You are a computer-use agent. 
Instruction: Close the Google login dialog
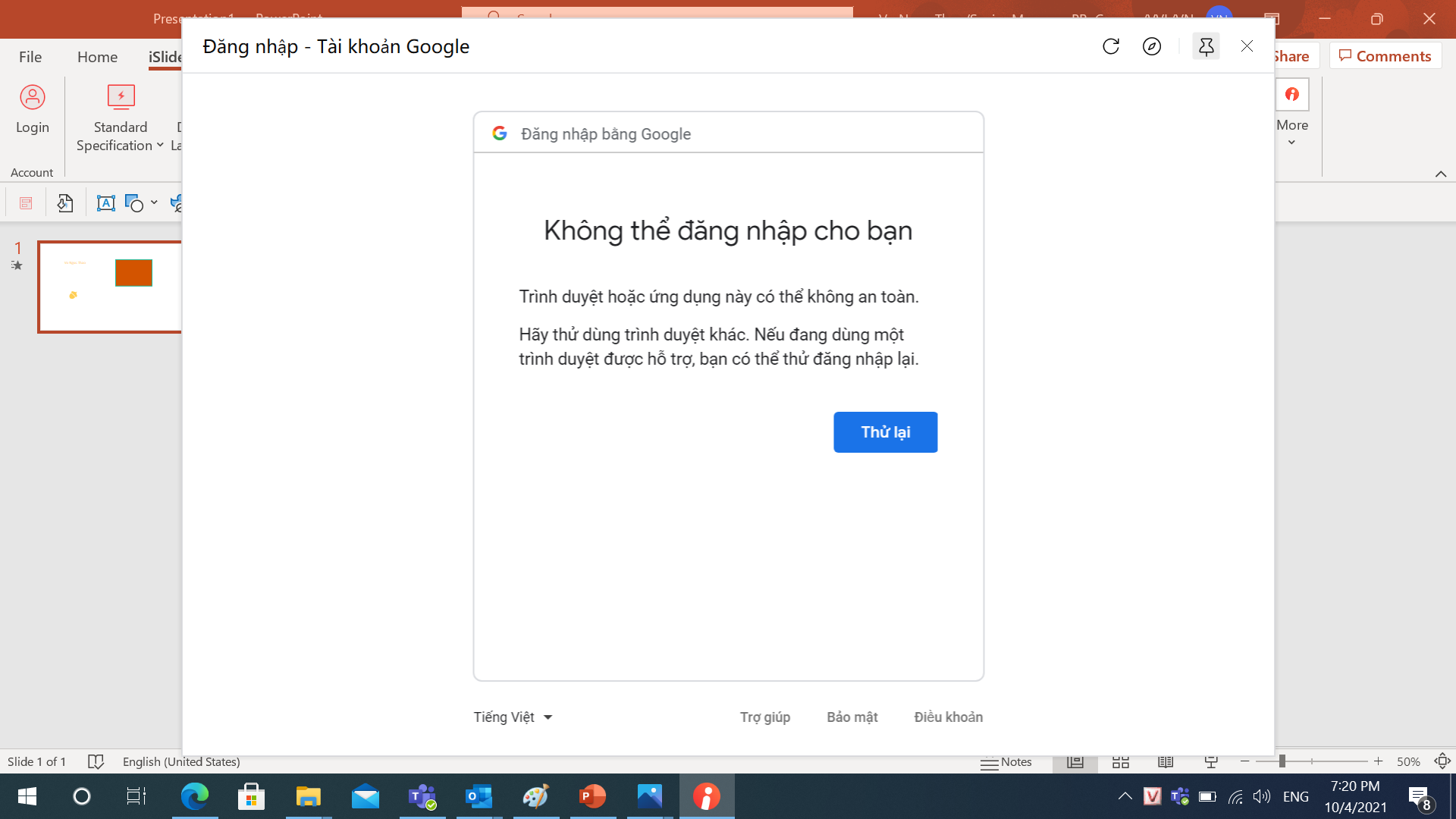(x=1247, y=46)
